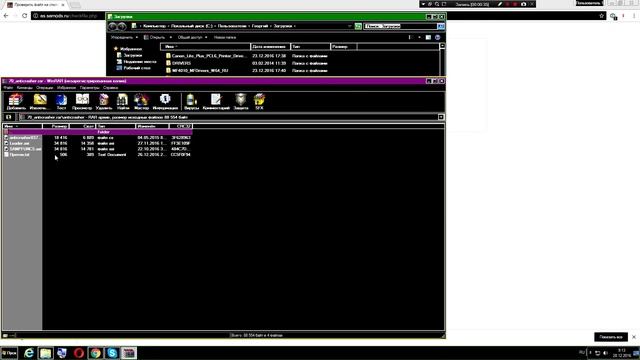
Task: Expand the Explorer address bar history dropdown
Action: (x=349, y=26)
